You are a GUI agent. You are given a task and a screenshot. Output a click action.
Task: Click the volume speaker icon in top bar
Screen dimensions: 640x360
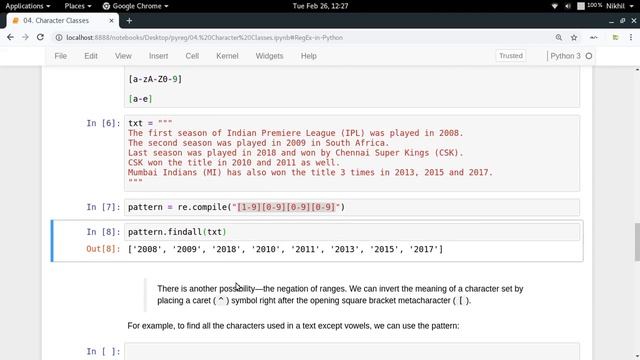(x=568, y=6)
